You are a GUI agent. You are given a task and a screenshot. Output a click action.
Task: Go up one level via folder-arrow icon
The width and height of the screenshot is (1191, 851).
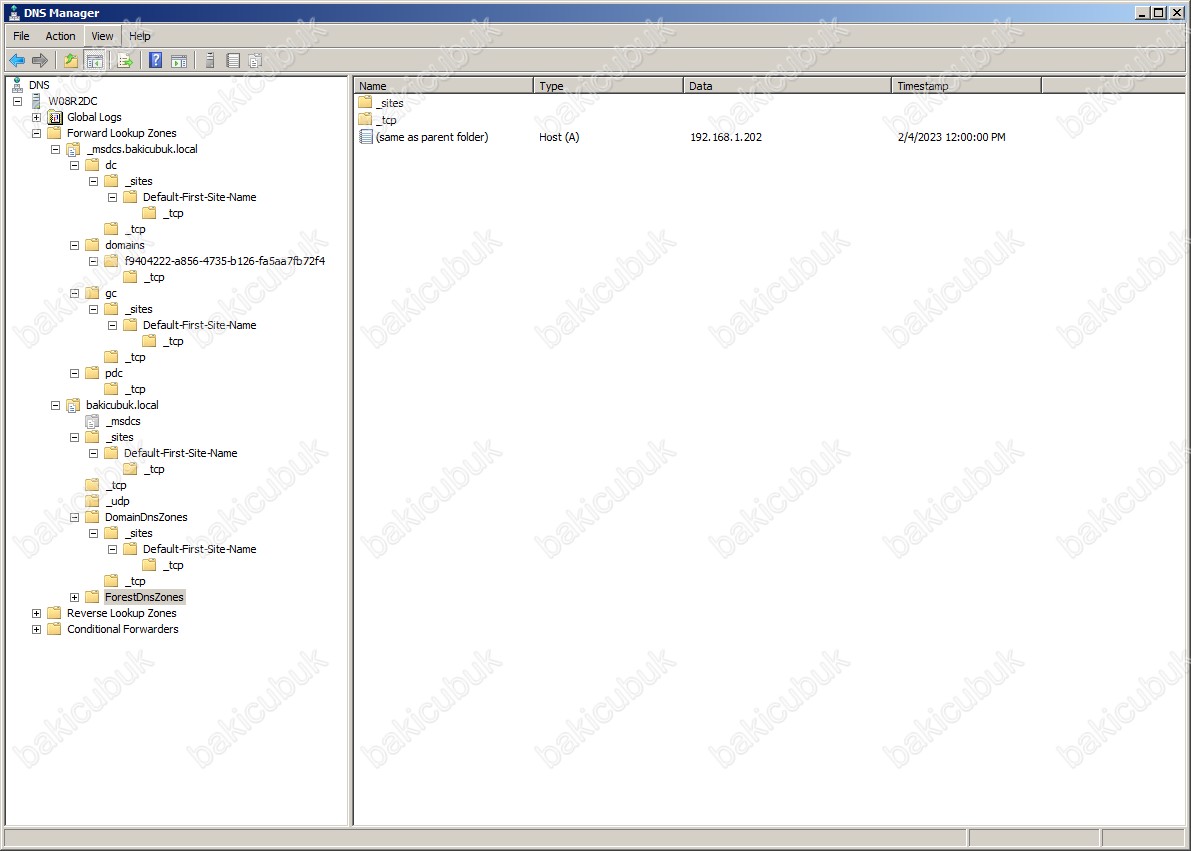point(71,60)
